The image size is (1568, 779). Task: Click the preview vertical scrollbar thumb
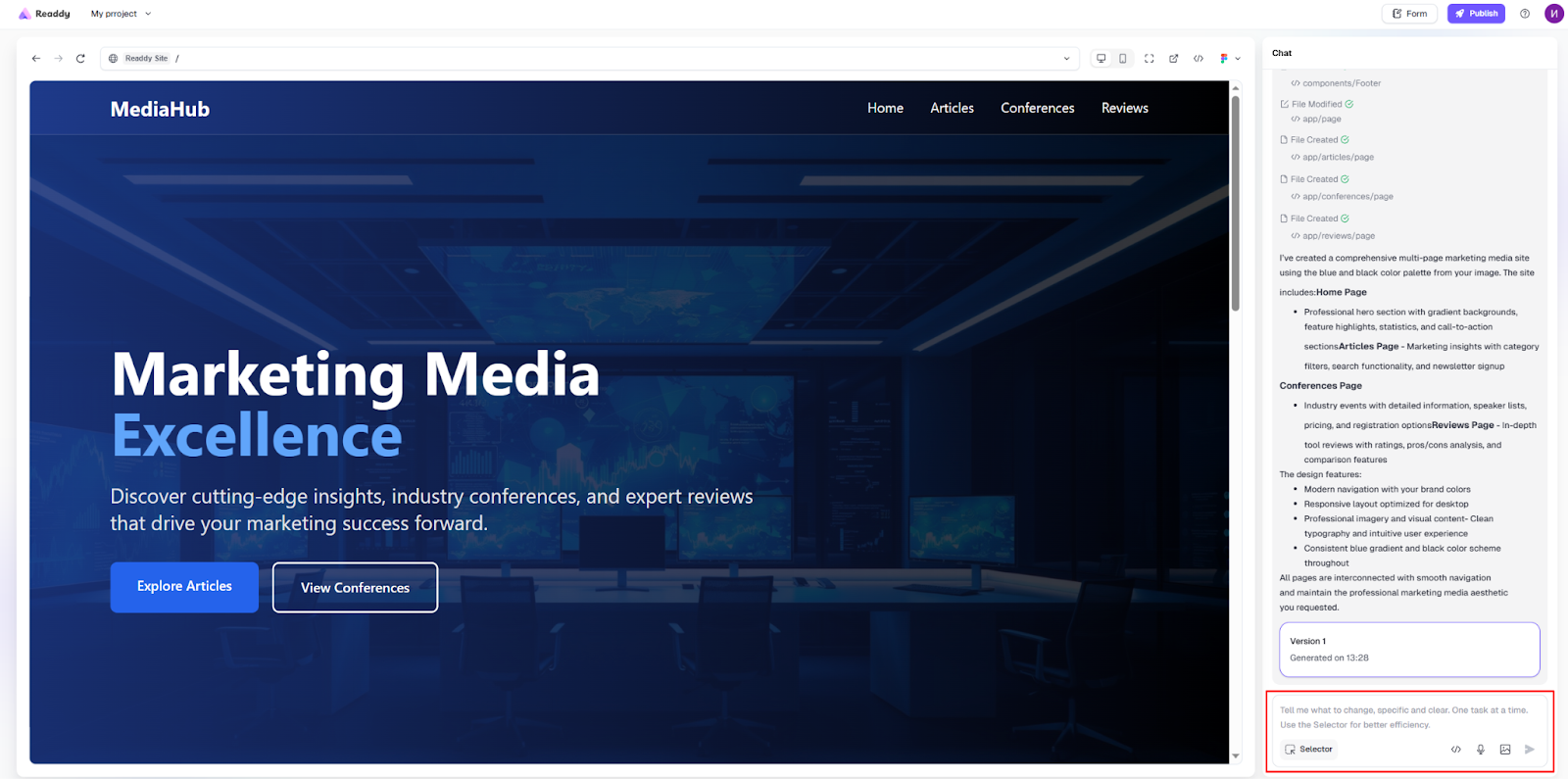[x=1235, y=204]
